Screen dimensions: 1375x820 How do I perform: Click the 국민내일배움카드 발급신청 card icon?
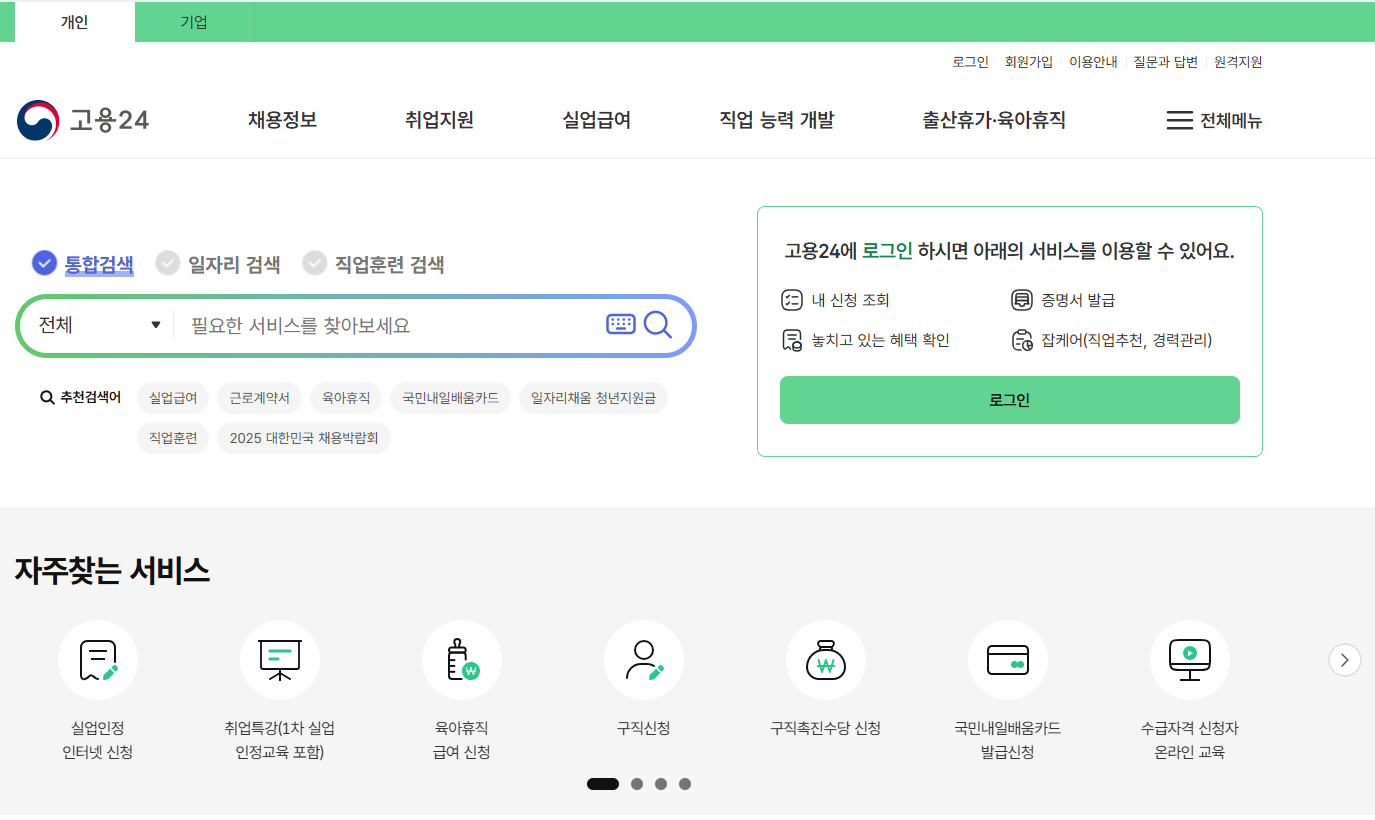[x=1007, y=659]
